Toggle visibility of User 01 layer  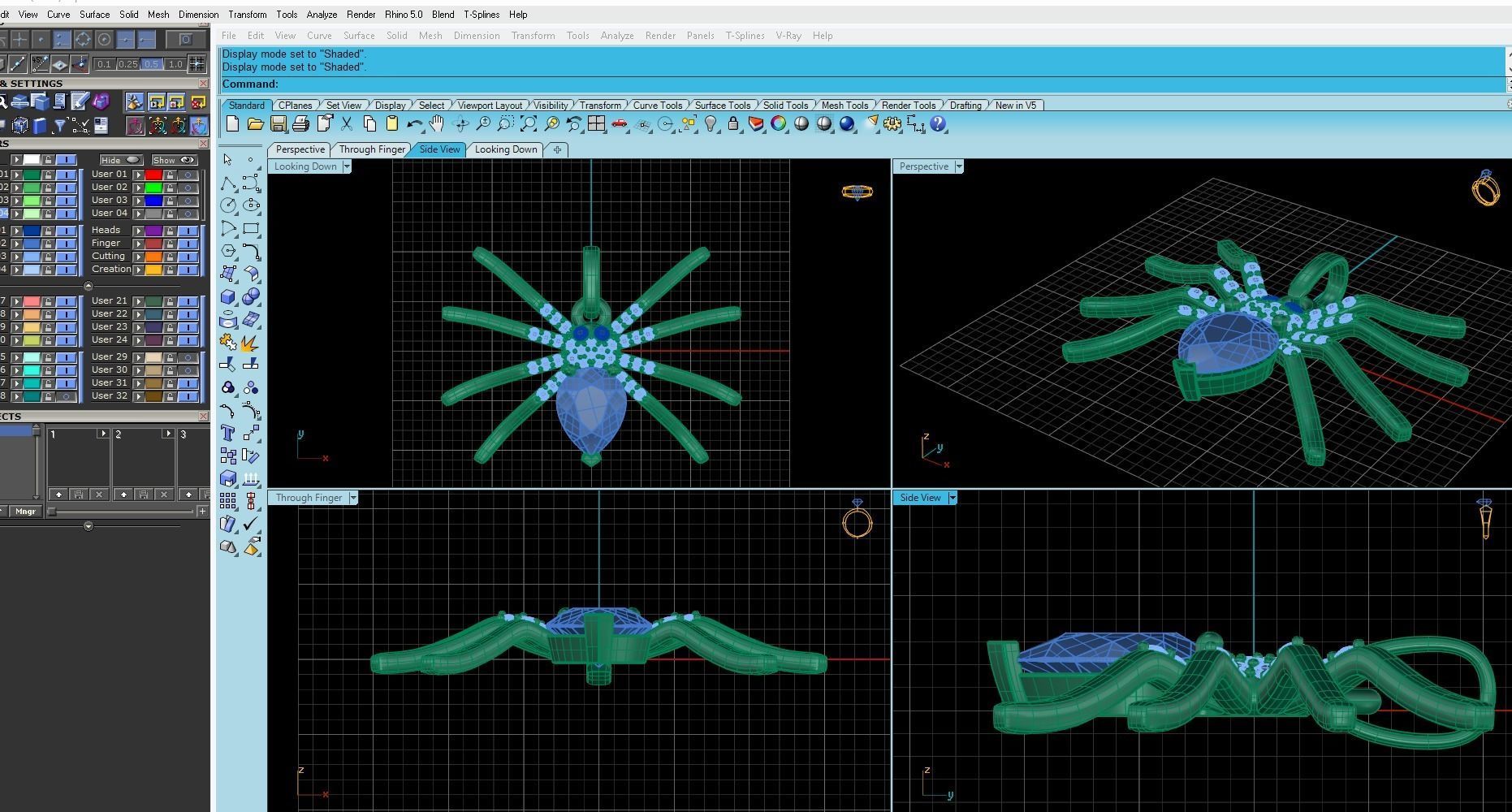pos(188,175)
